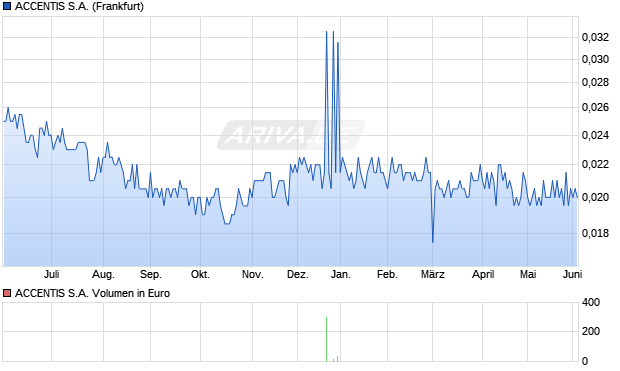Click the tallest green volume bar

(326, 339)
